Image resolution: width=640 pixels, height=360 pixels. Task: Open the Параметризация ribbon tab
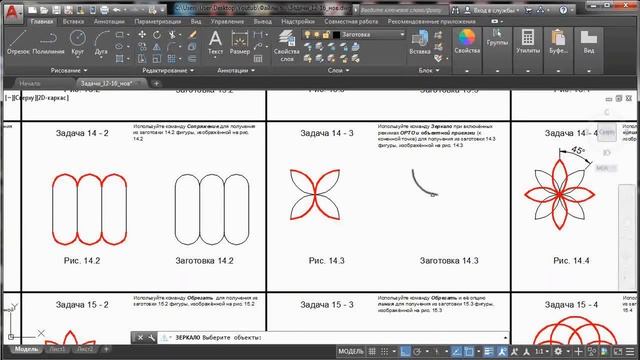pos(158,21)
